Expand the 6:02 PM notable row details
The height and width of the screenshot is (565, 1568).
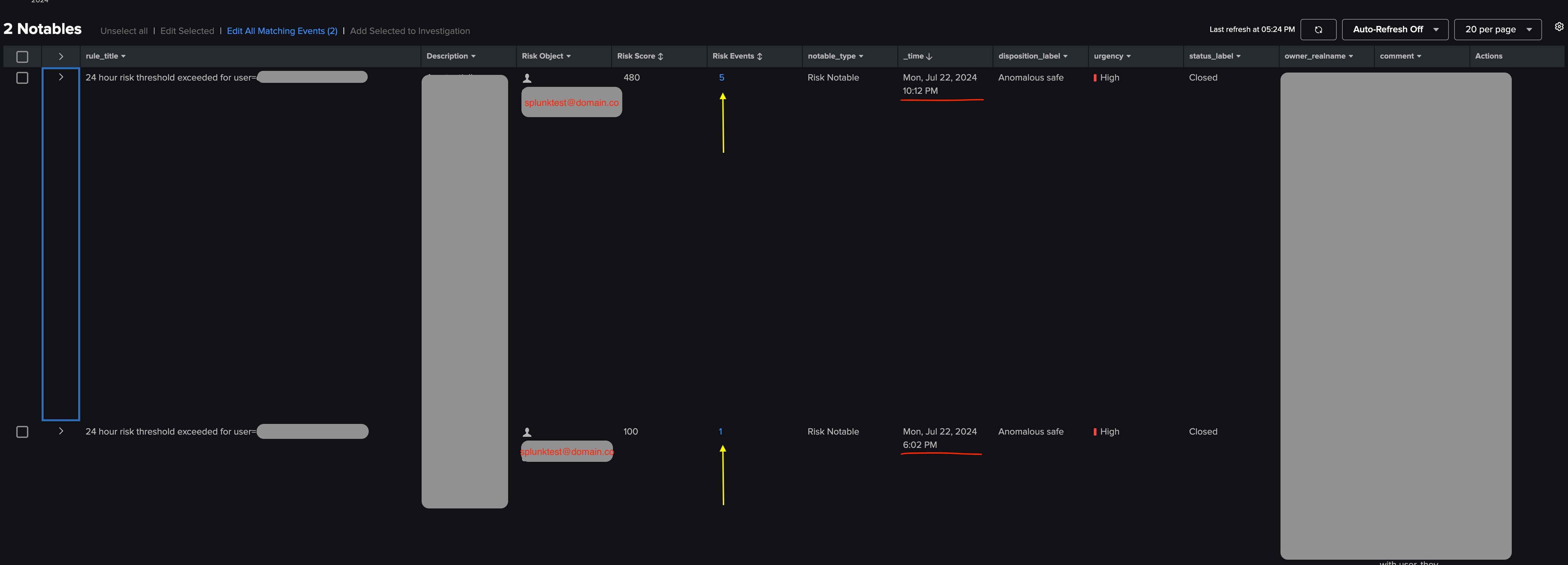click(x=61, y=431)
